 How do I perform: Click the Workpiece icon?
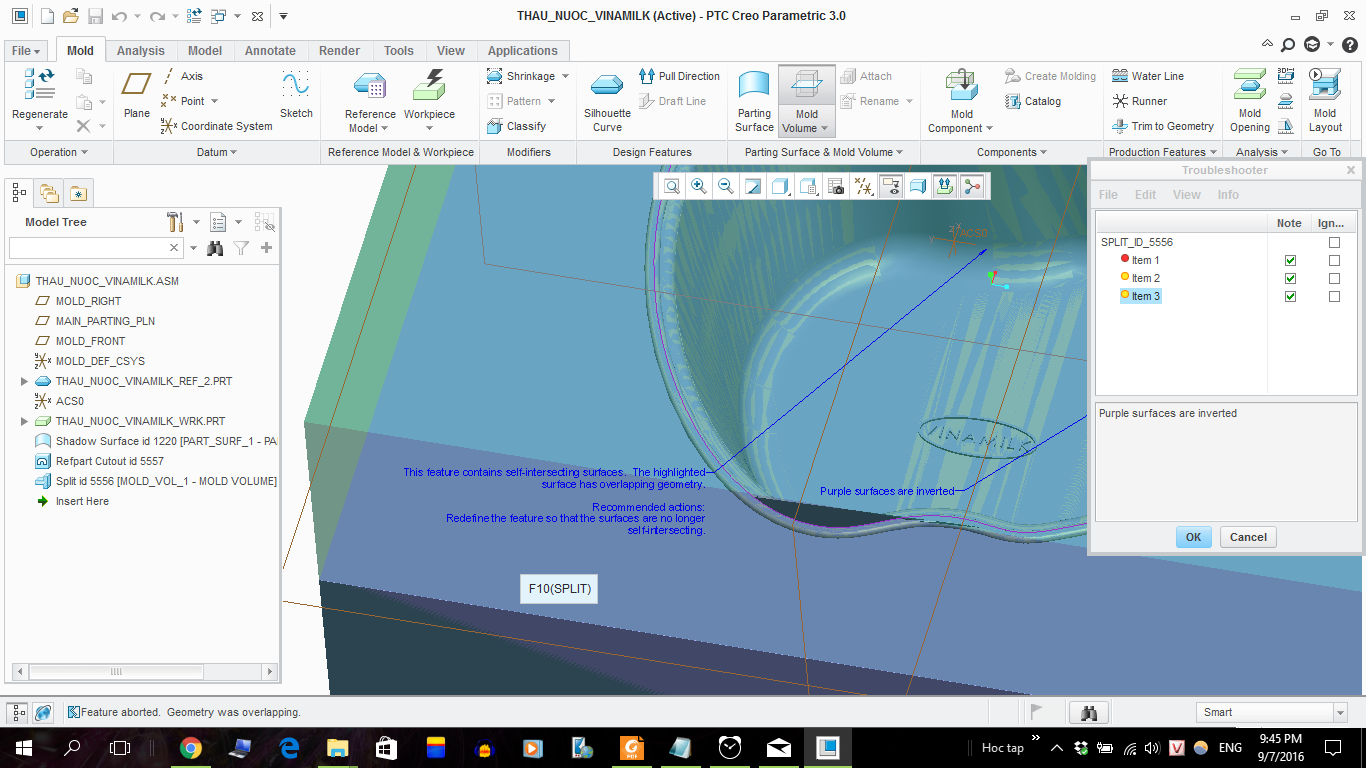click(429, 86)
